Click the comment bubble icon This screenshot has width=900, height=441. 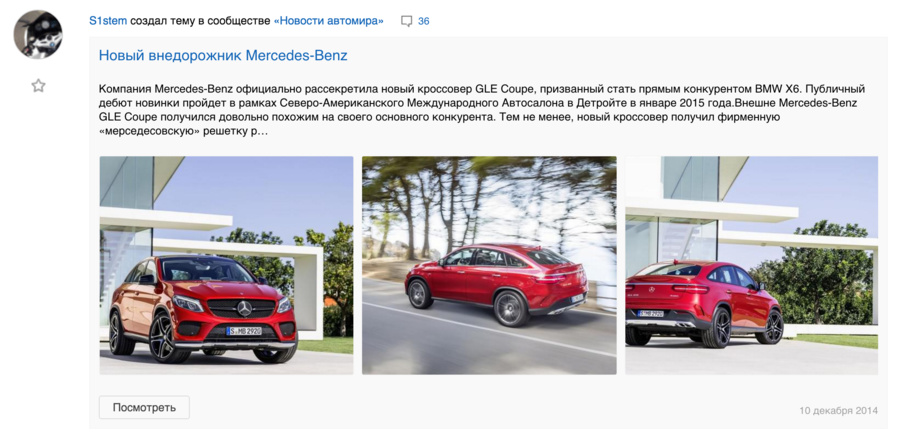(x=406, y=22)
